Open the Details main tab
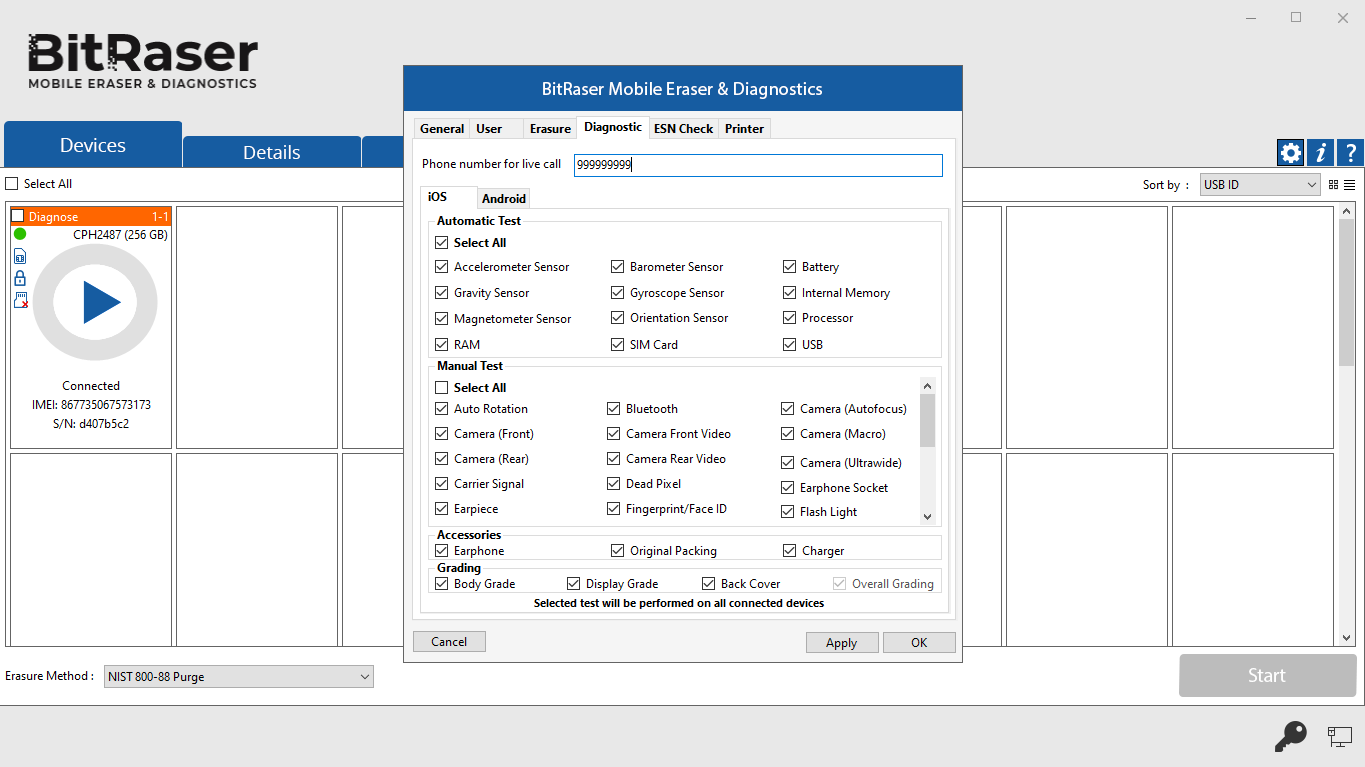Viewport: 1365px width, 767px height. [x=272, y=152]
